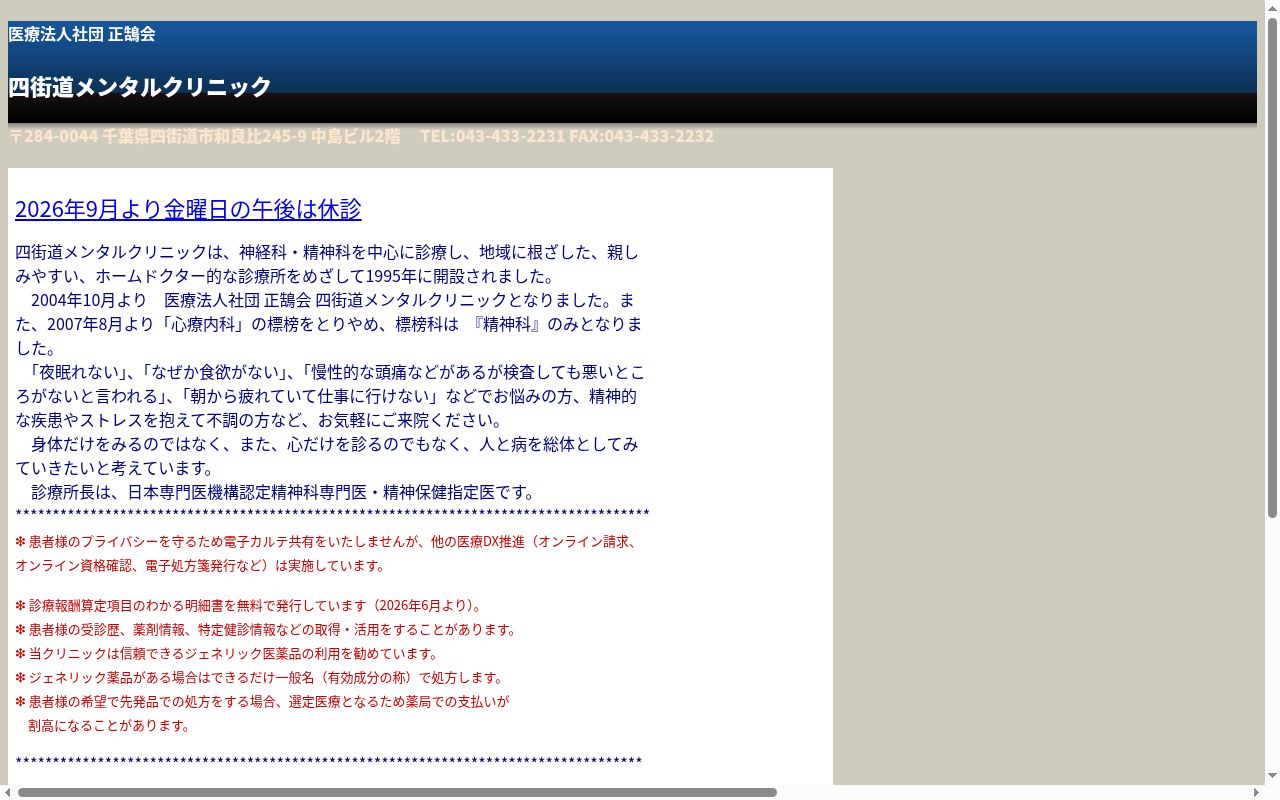Open the 2026年9月より金曜日の午後は休診 link
Screen dimensions: 1280x800
pos(188,209)
